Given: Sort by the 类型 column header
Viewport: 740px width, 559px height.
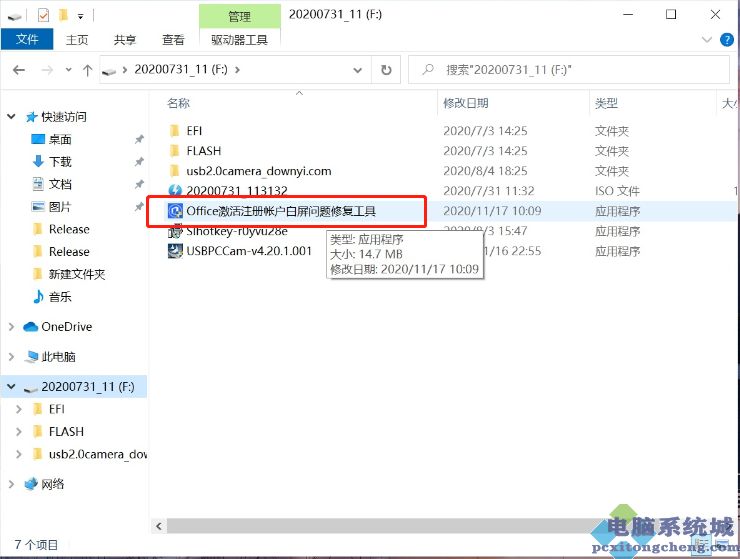Looking at the screenshot, I should (606, 103).
